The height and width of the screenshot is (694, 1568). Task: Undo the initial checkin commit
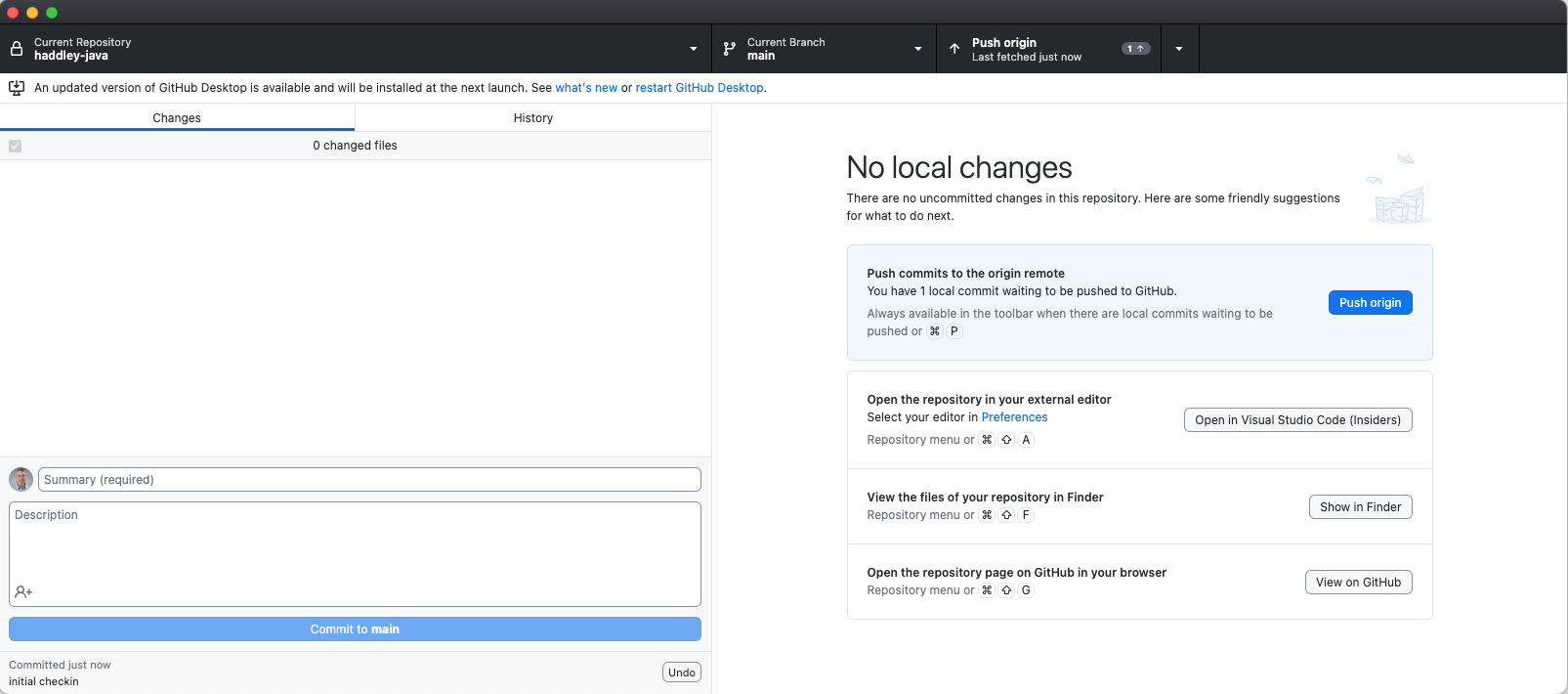pyautogui.click(x=681, y=672)
